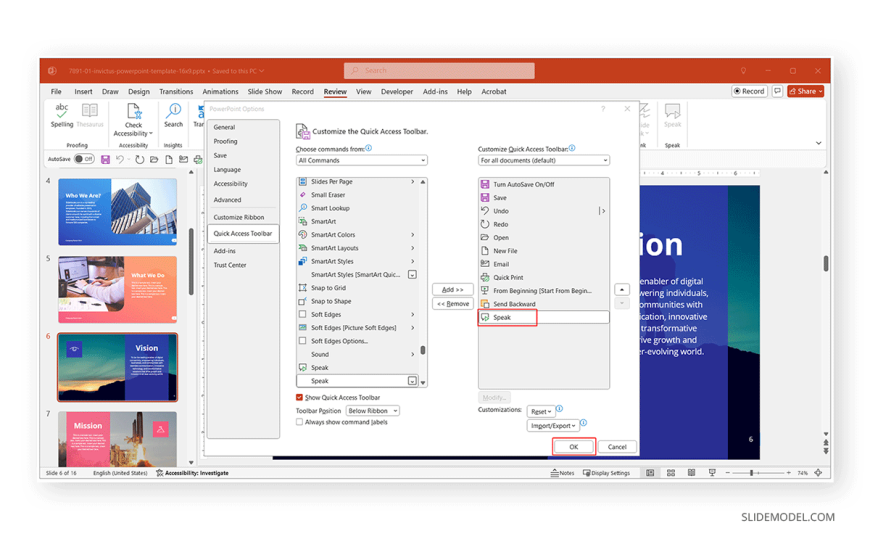Select the Mission slide 7 thumbnail
The width and height of the screenshot is (870, 539).
click(x=118, y=439)
